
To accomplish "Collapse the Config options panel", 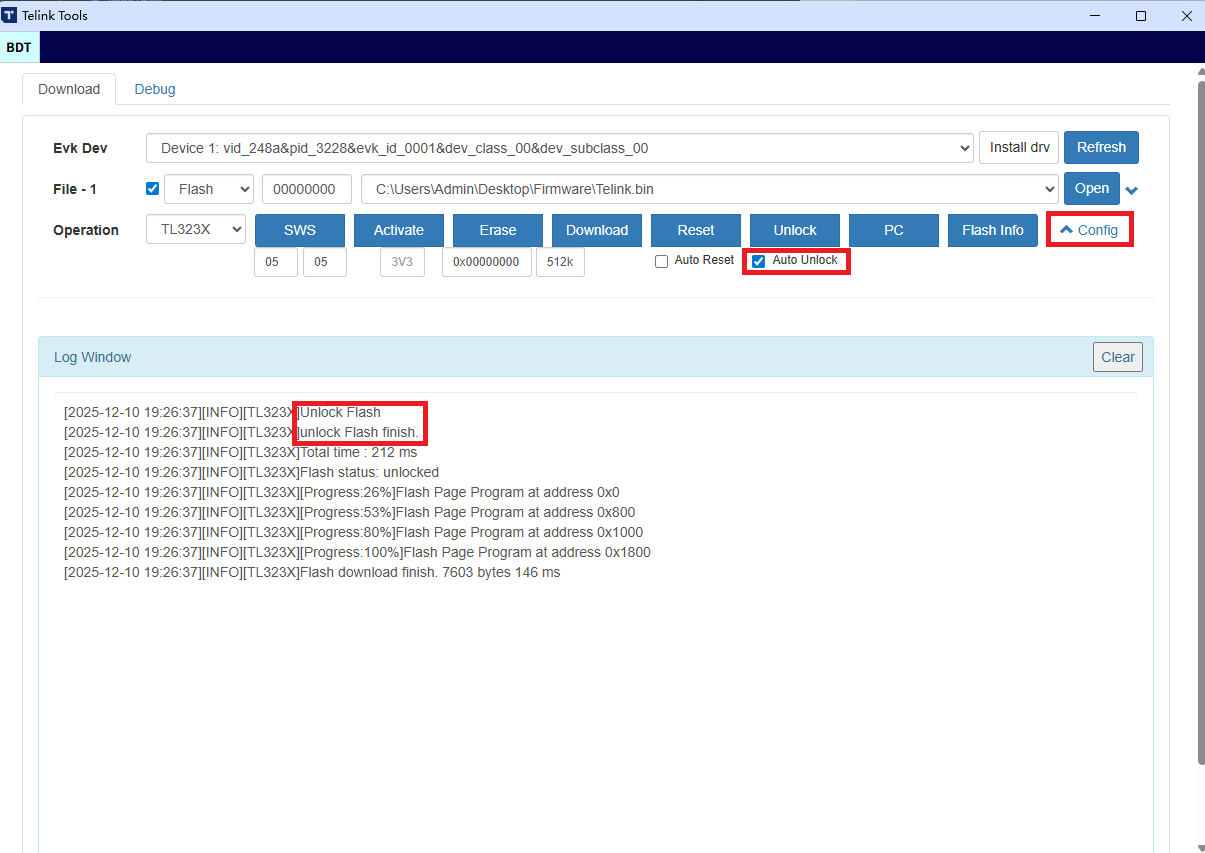I will [x=1089, y=229].
